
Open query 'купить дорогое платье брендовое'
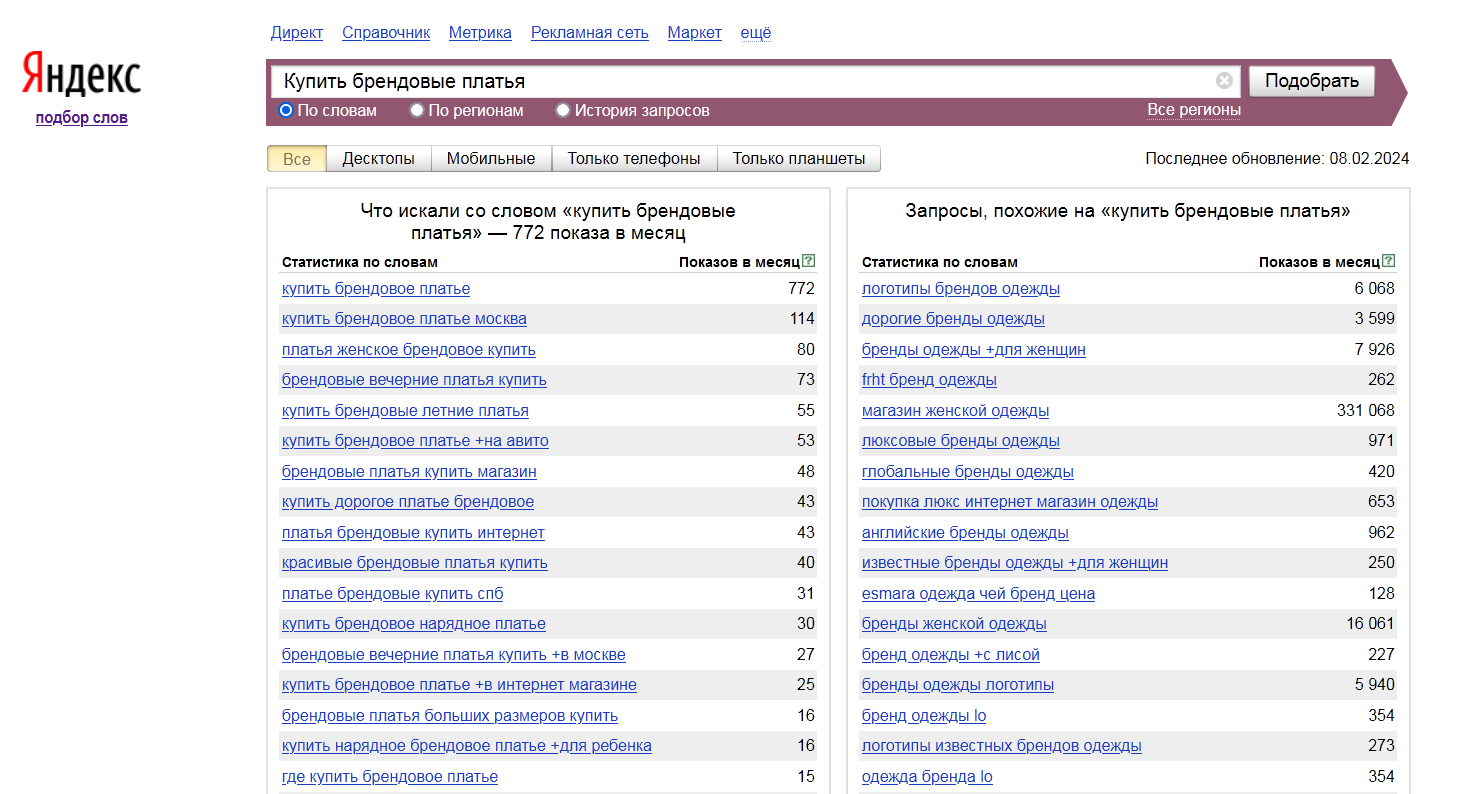coord(408,502)
